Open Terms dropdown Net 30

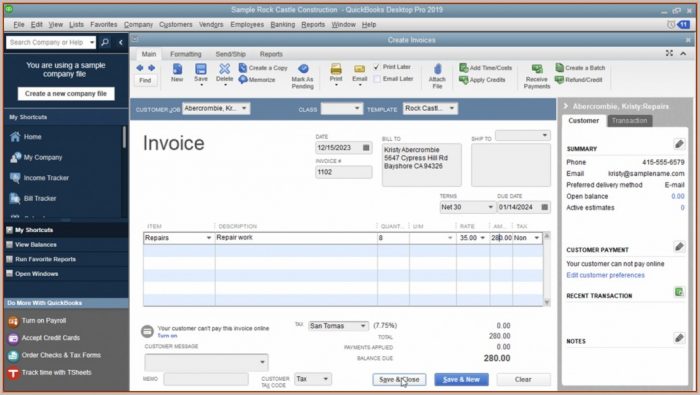(x=490, y=207)
